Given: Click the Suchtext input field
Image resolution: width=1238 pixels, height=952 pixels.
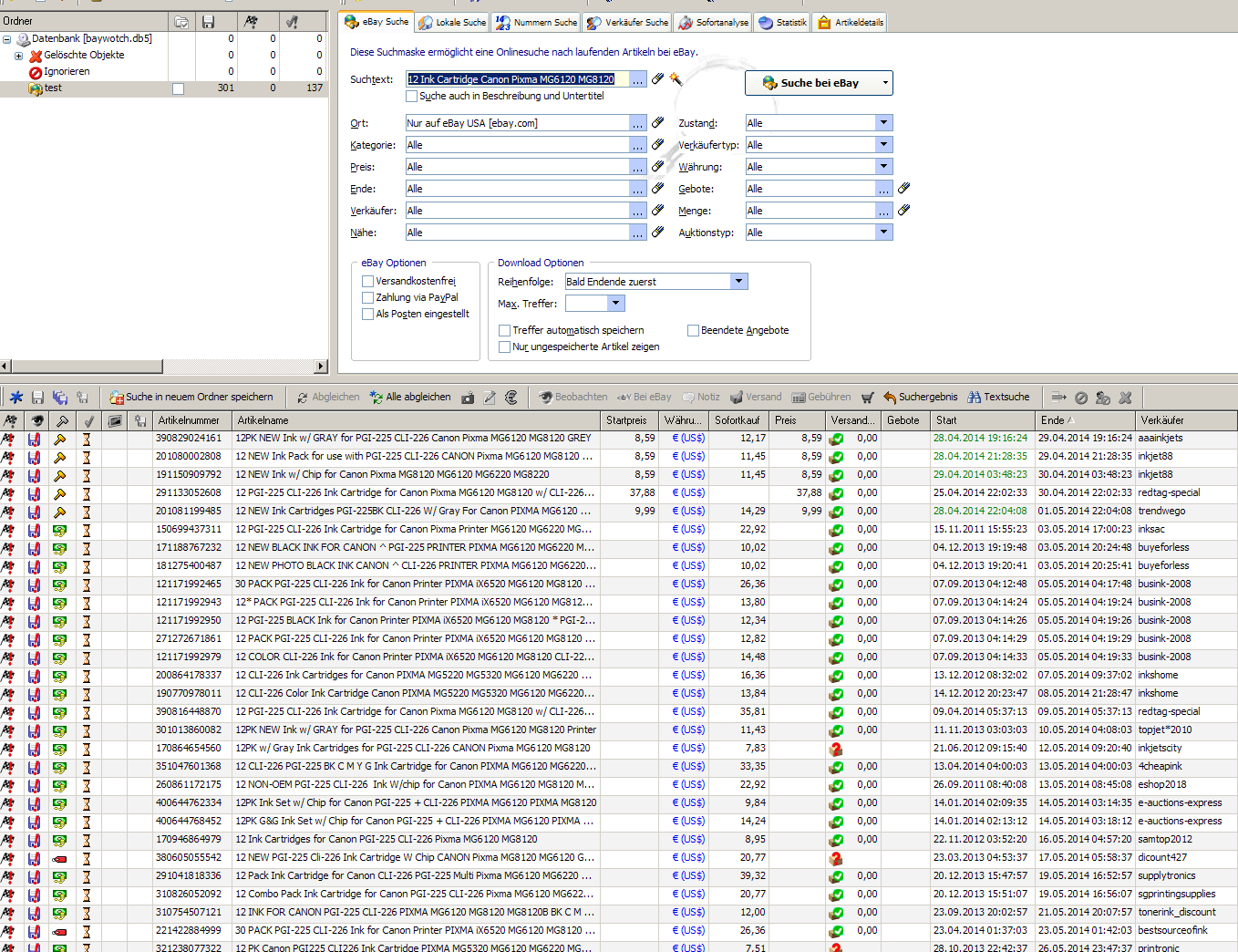Looking at the screenshot, I should (x=517, y=79).
